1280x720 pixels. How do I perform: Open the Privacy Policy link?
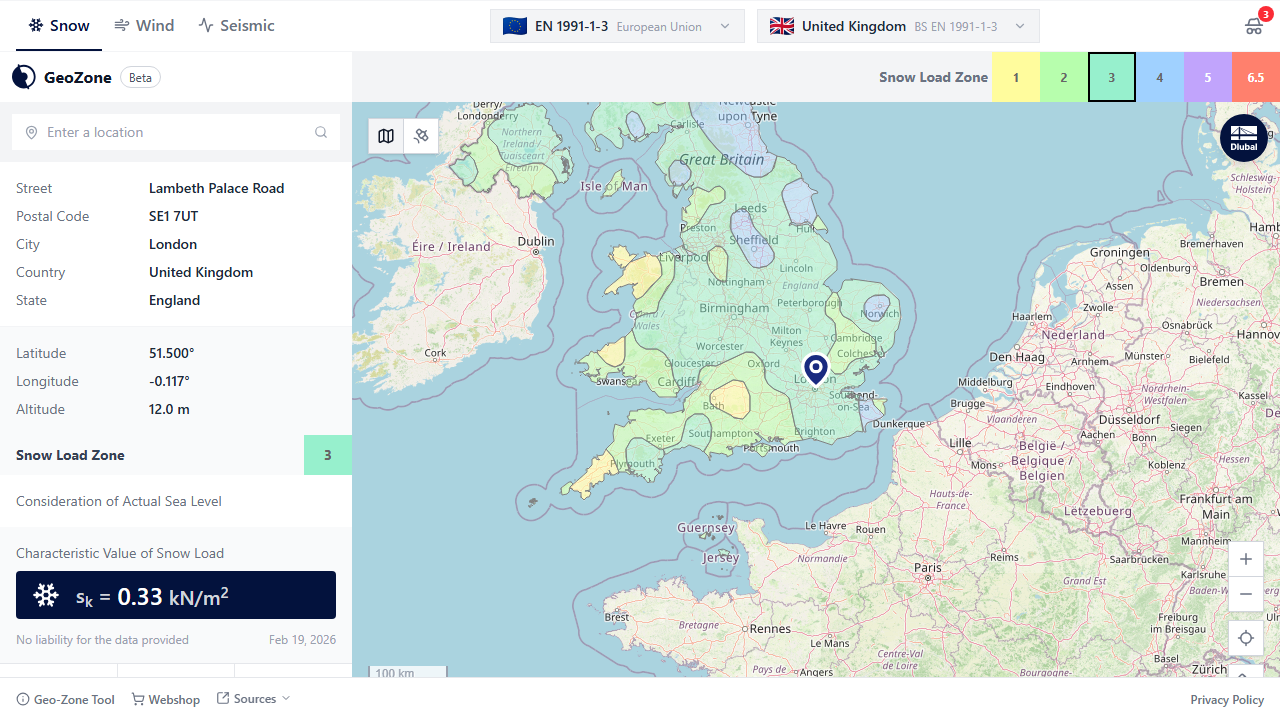[1226, 699]
